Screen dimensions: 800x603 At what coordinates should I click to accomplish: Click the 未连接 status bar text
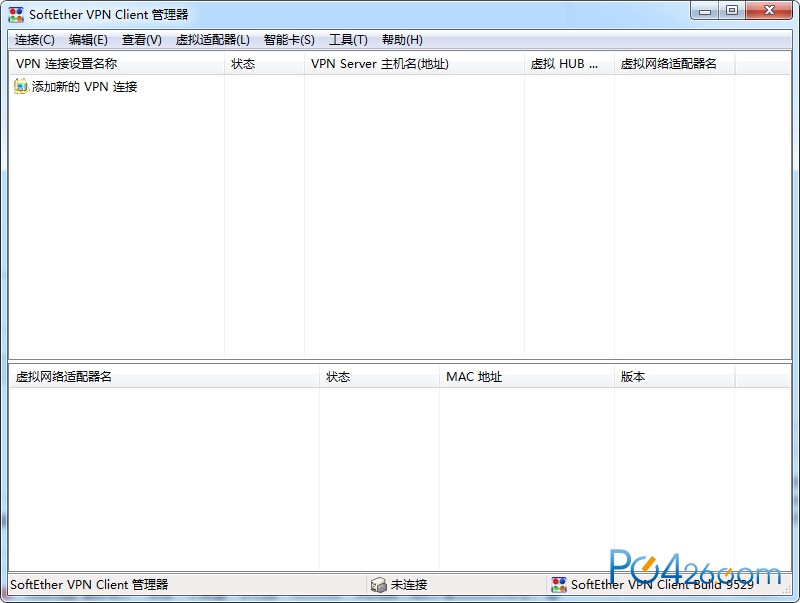click(x=409, y=585)
